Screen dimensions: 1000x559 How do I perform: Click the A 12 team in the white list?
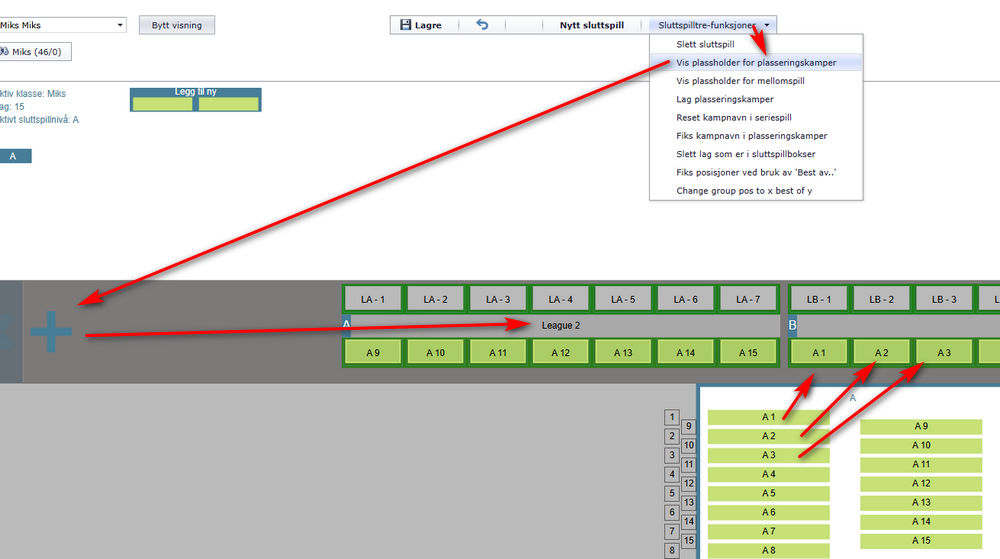[921, 484]
